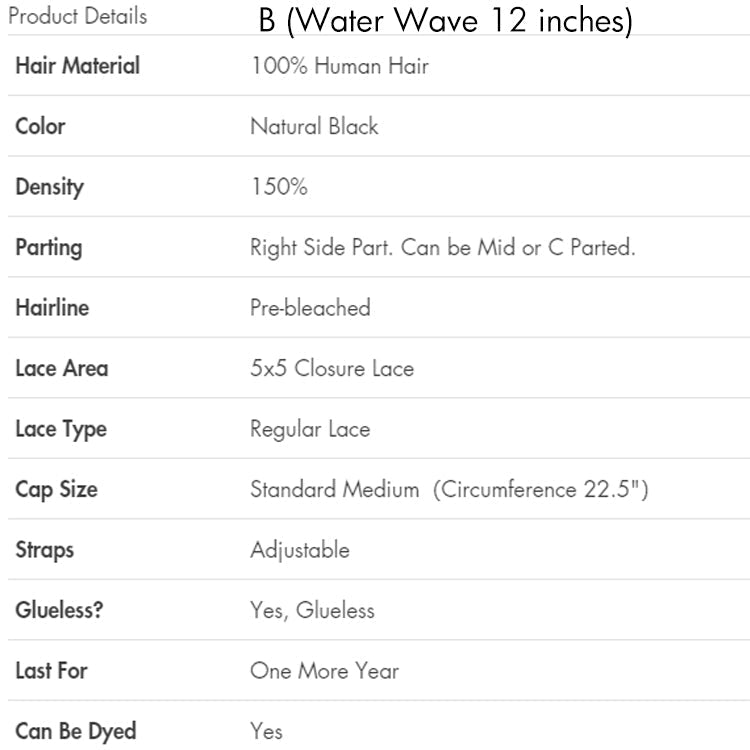Select the 100% Human Hair value

pyautogui.click(x=340, y=66)
